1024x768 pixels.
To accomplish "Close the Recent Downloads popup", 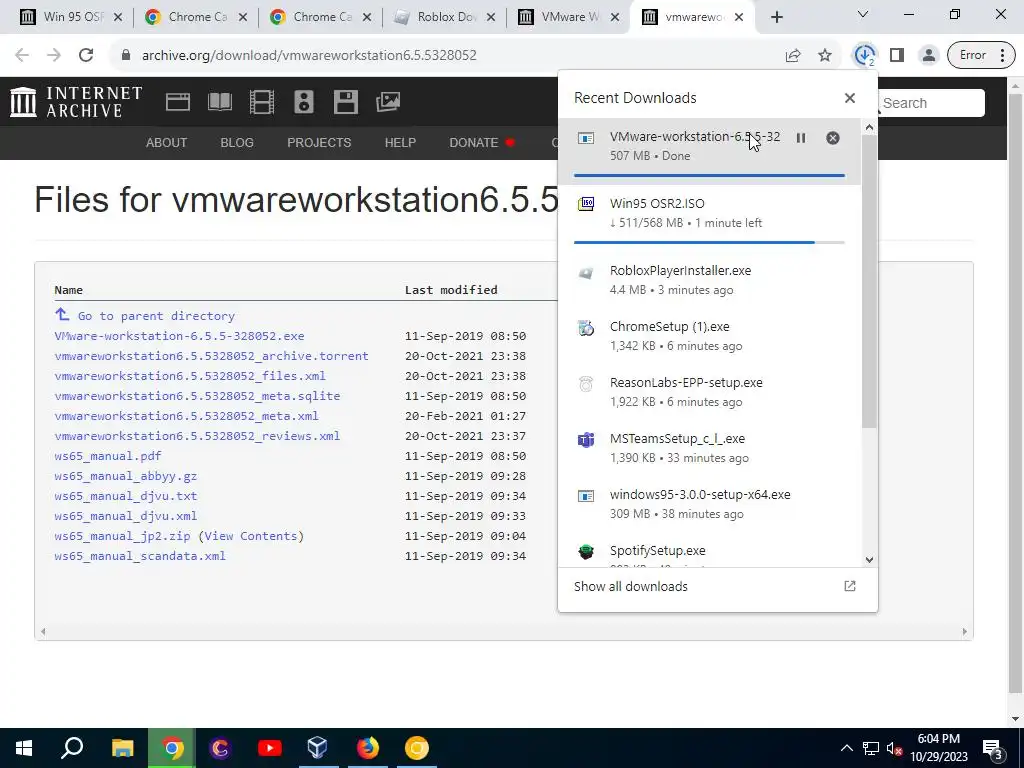I will click(x=850, y=98).
